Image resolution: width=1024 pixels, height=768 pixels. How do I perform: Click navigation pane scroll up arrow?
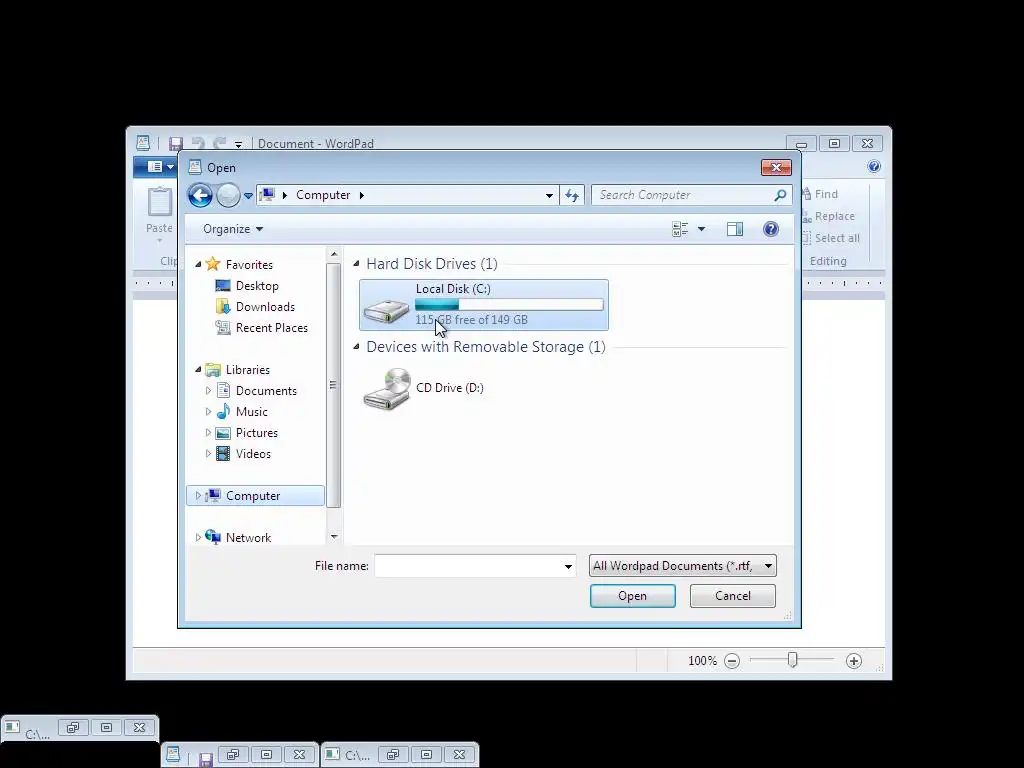[334, 254]
